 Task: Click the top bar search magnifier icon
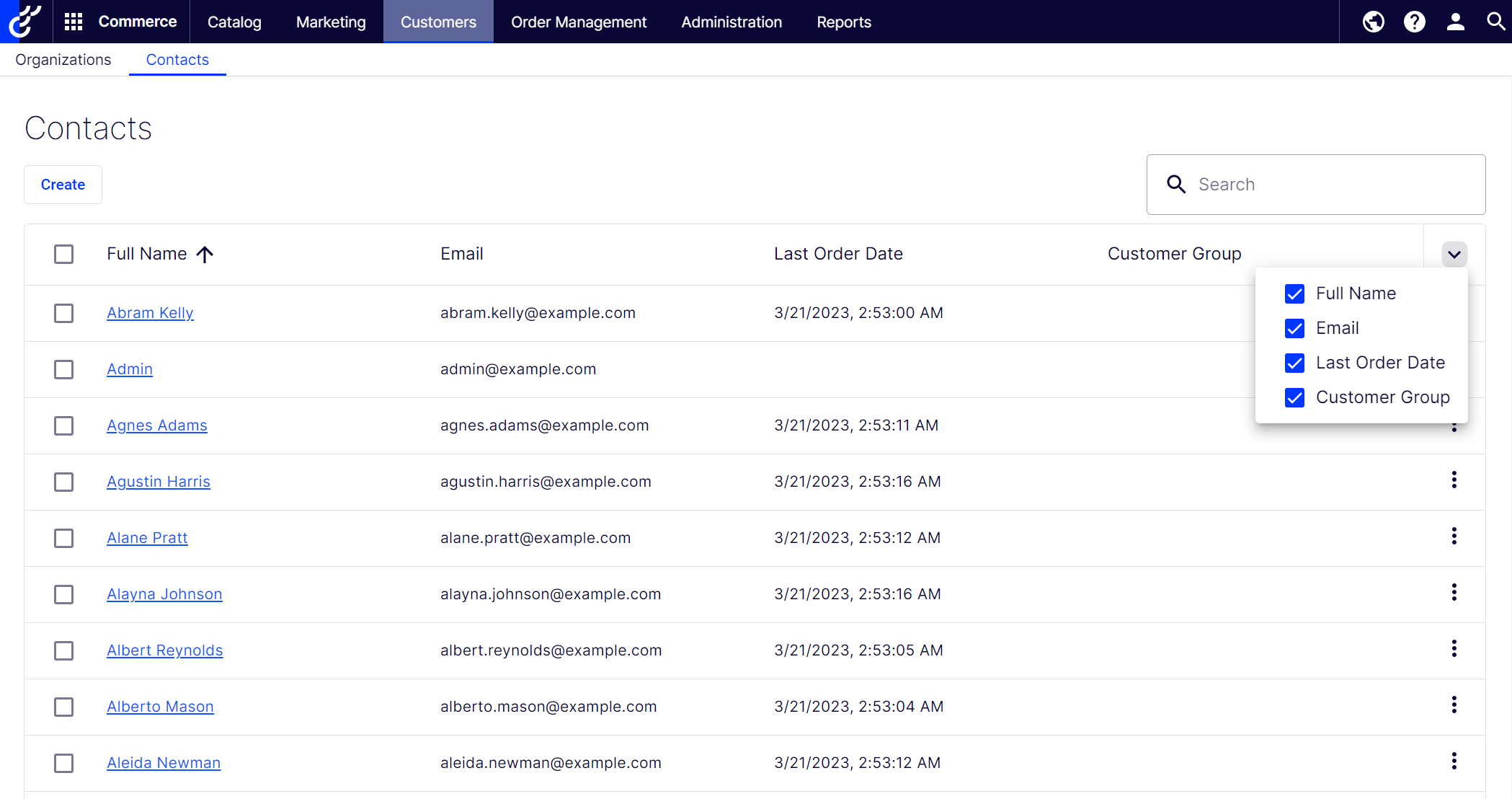click(1496, 22)
